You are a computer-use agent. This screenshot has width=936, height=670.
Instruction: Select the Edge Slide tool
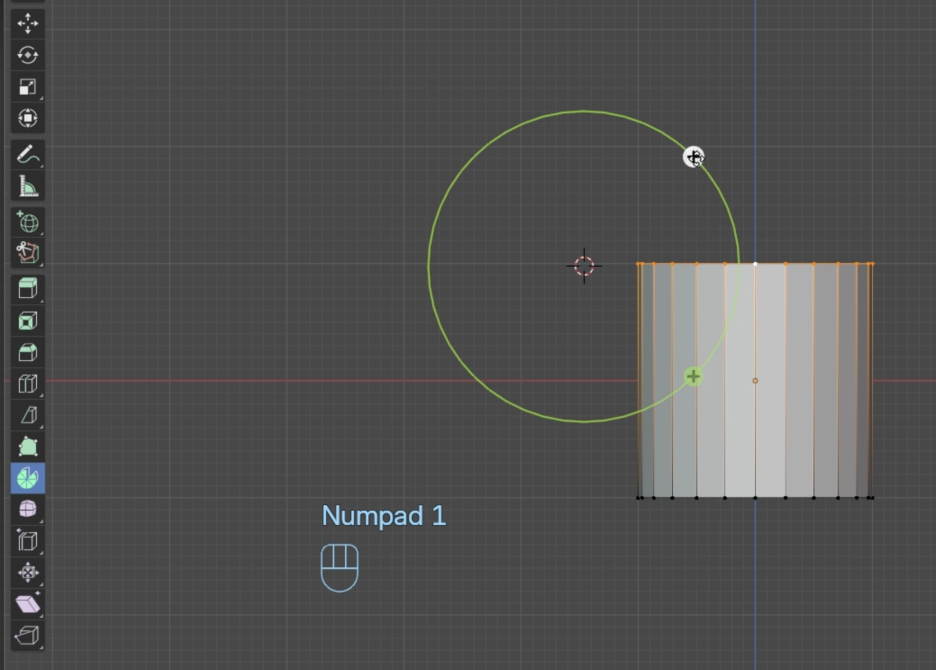27,541
